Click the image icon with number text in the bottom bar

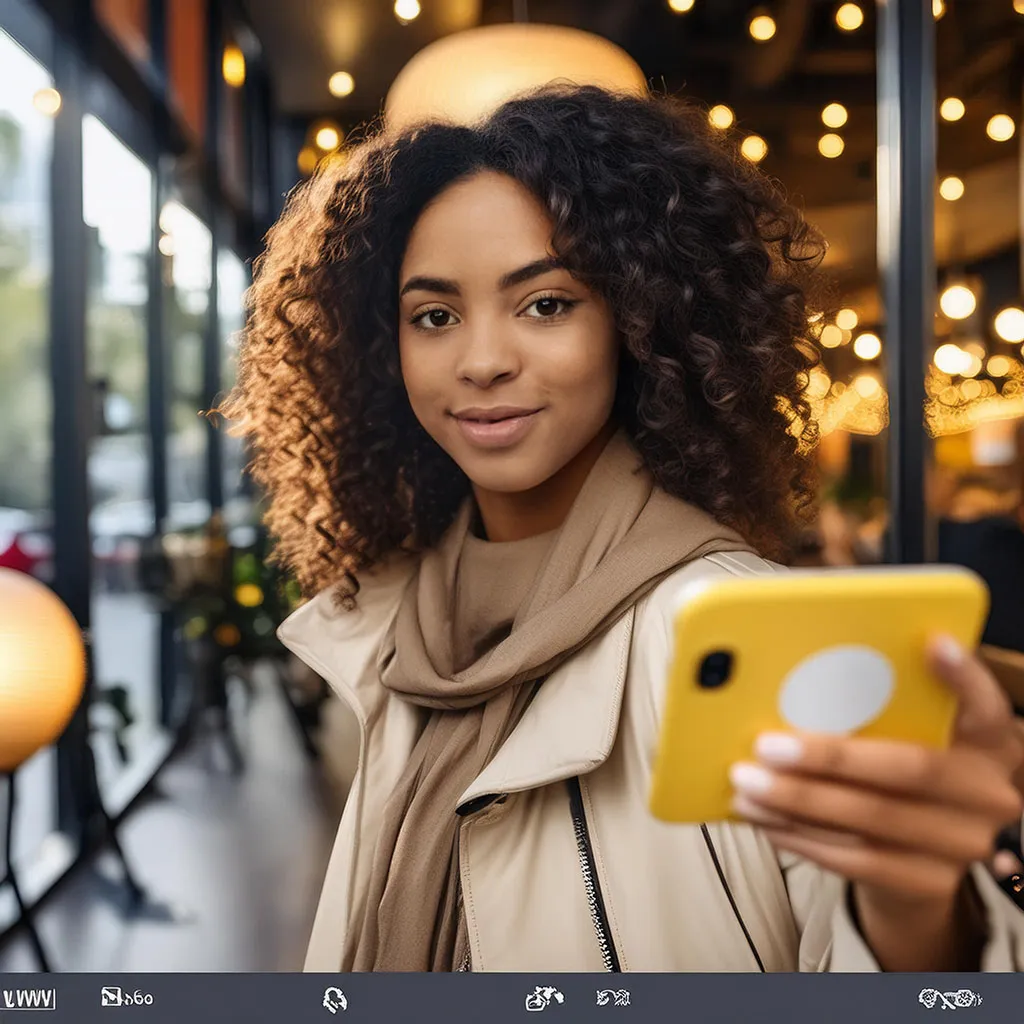coord(126,997)
